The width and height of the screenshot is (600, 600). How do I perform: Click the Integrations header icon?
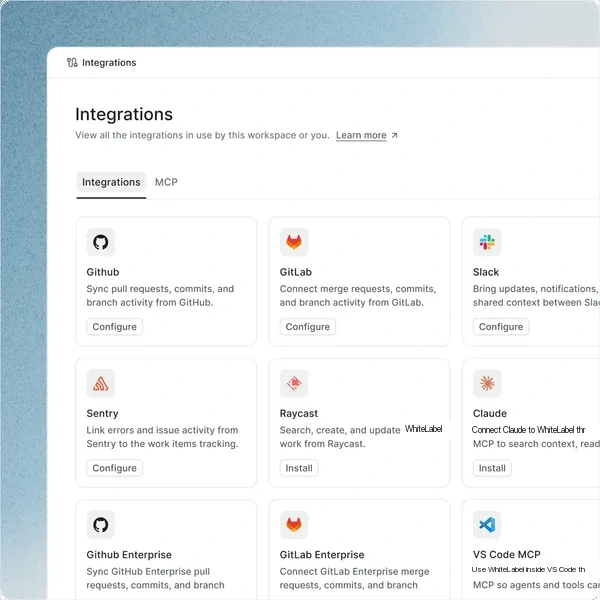(x=72, y=62)
